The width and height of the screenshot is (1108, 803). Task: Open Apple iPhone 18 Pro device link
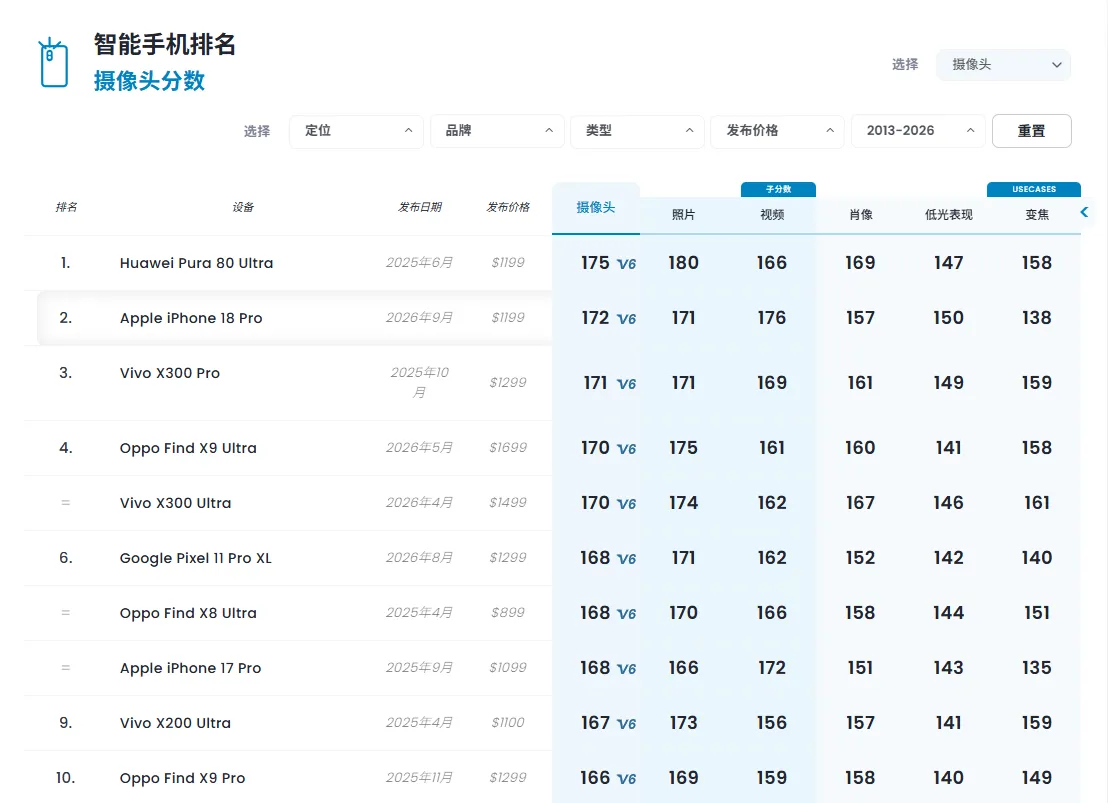point(191,318)
